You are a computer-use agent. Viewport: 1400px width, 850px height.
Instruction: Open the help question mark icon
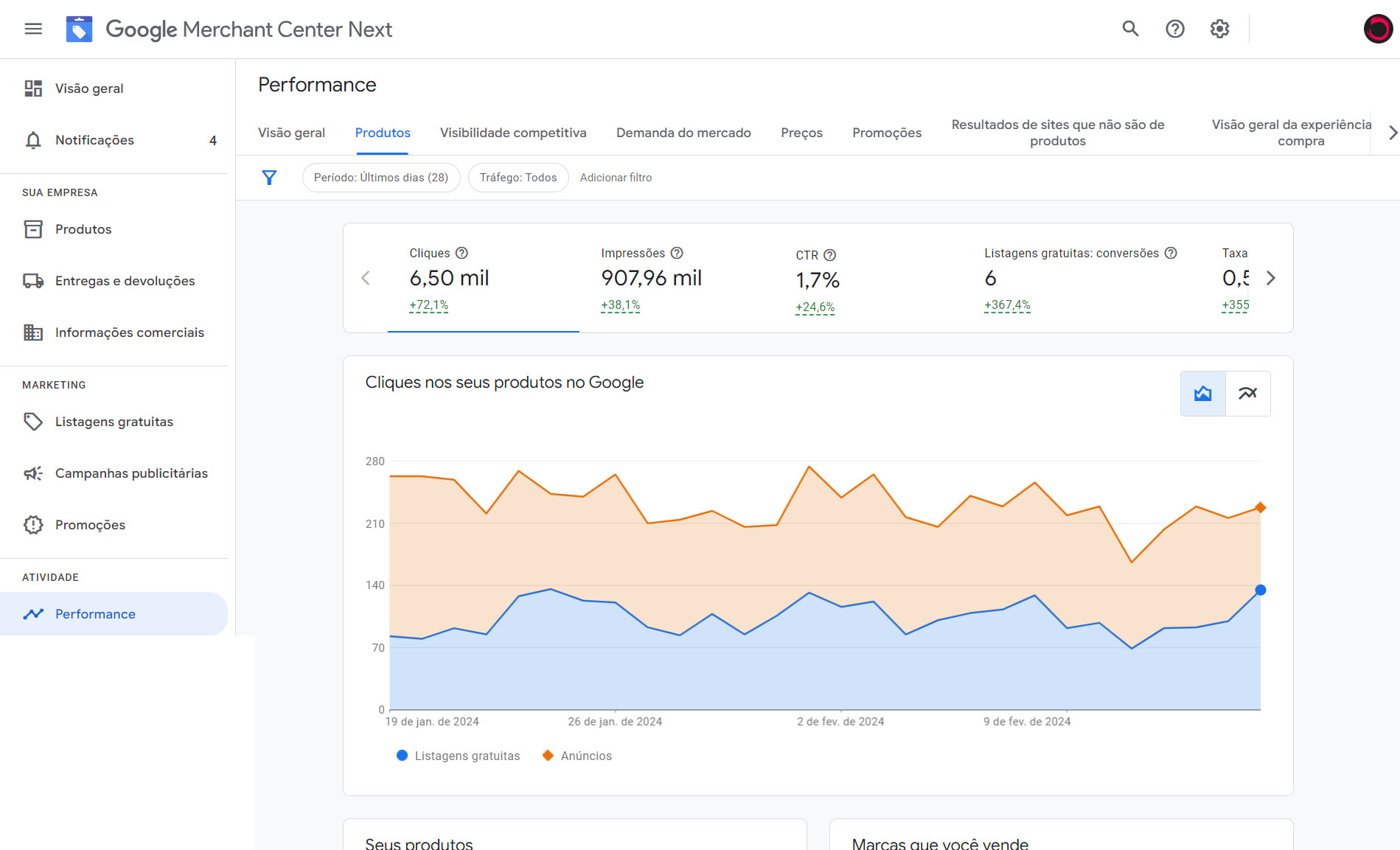1175,29
